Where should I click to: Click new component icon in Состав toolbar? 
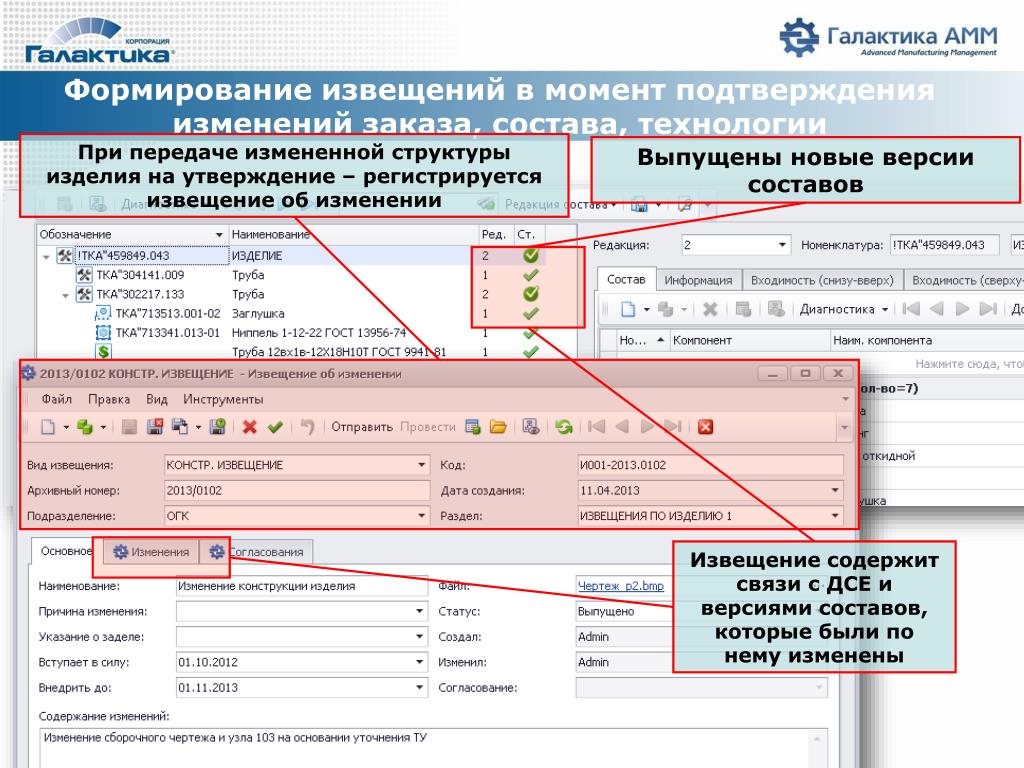point(628,309)
